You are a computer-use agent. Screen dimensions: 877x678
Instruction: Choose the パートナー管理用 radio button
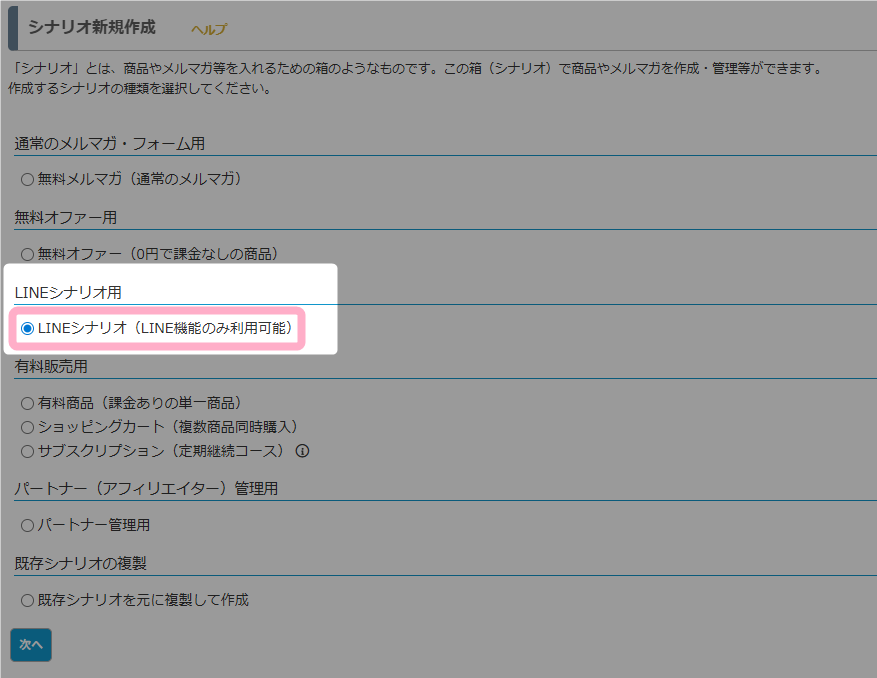[x=27, y=525]
